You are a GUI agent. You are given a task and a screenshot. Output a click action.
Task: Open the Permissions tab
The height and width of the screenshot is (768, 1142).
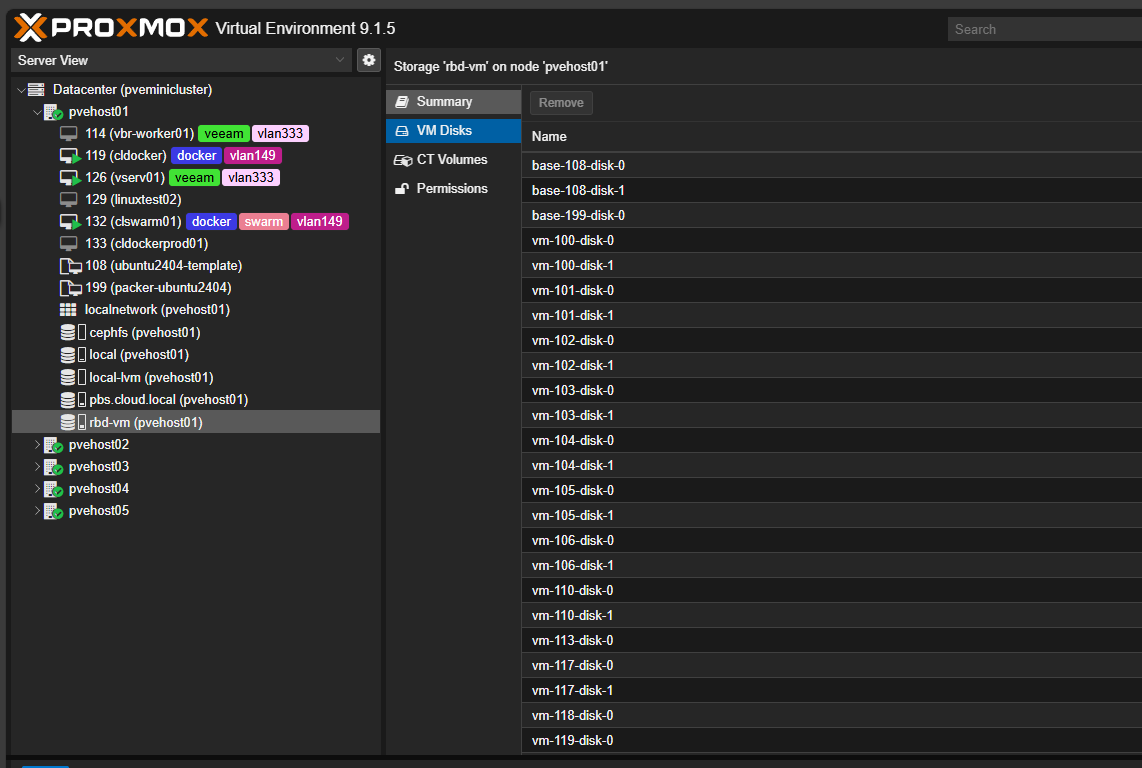point(453,189)
